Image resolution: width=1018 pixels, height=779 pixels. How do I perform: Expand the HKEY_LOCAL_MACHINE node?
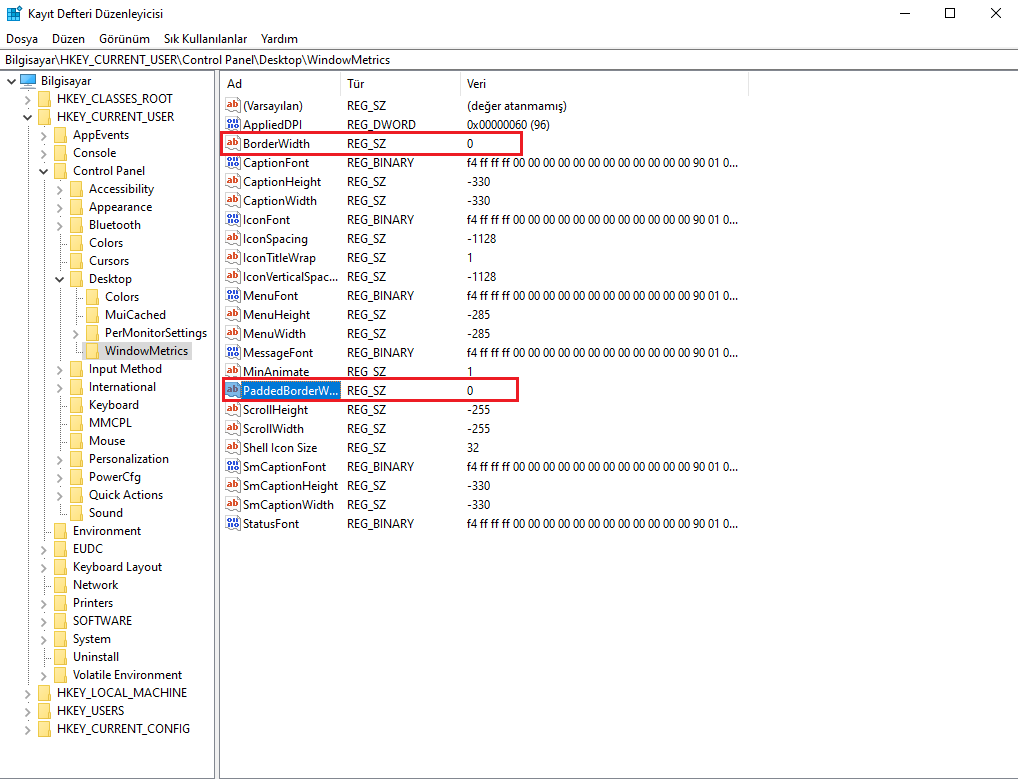click(x=27, y=693)
